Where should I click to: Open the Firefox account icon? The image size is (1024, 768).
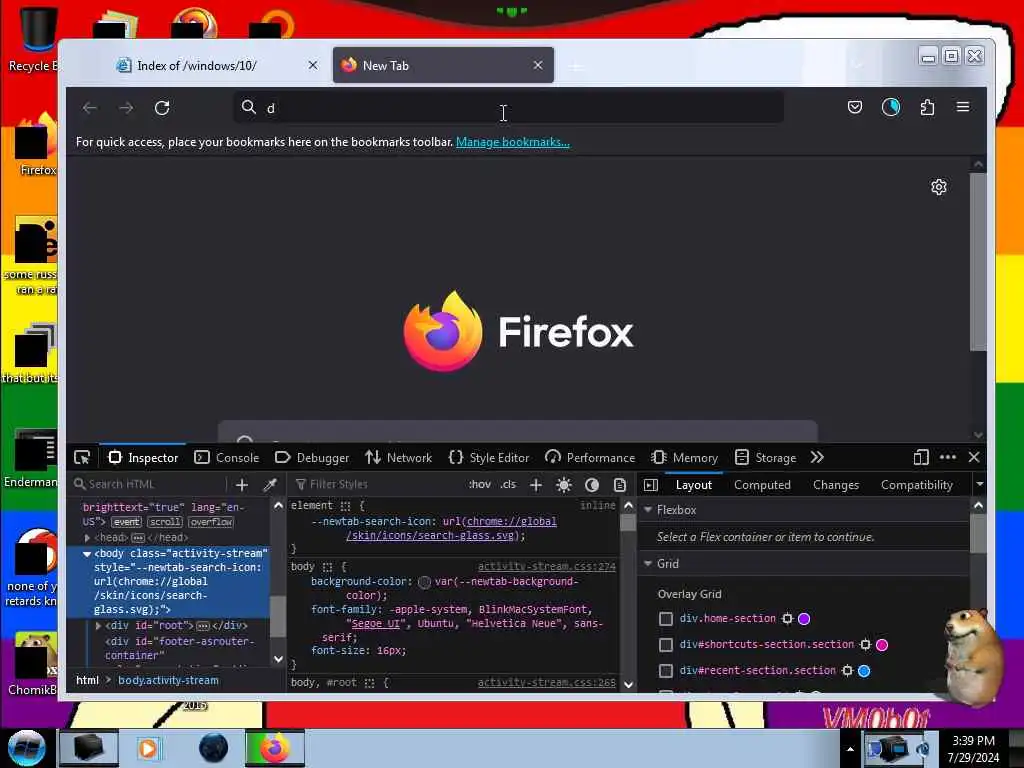click(891, 107)
